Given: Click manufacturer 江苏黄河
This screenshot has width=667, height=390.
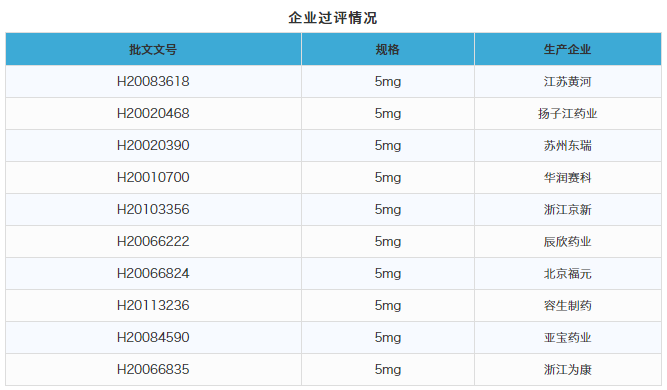Looking at the screenshot, I should (x=567, y=82).
